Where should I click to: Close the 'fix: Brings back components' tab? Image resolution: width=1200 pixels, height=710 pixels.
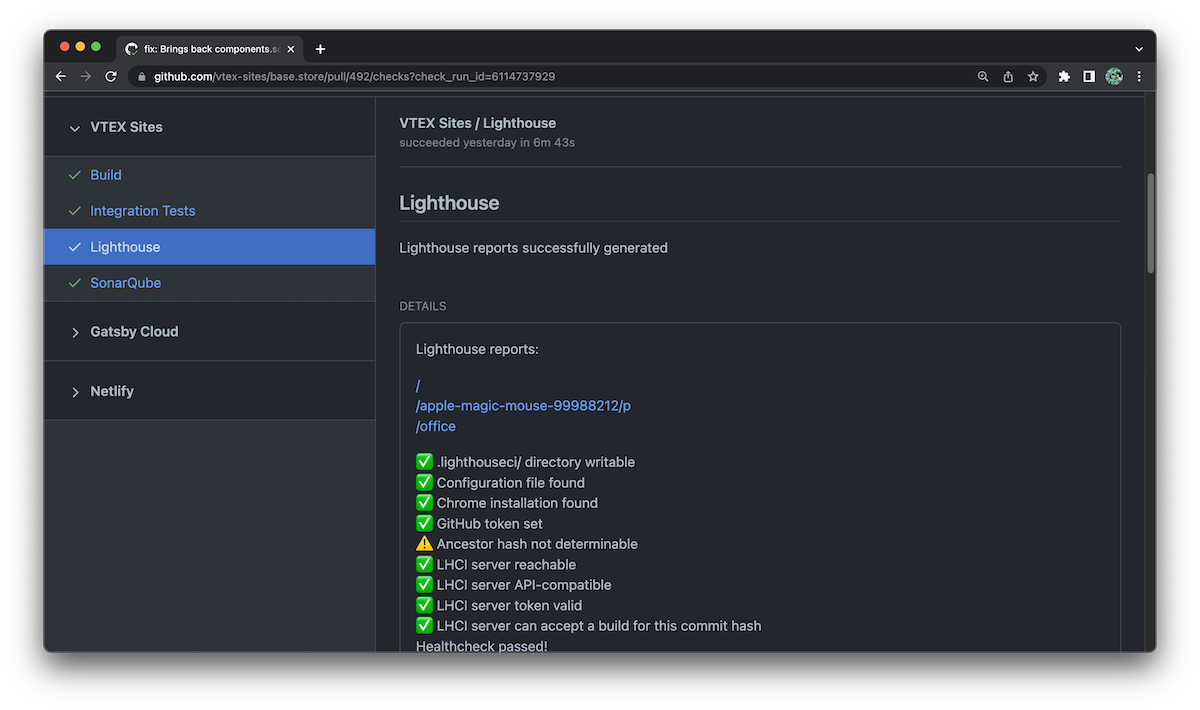(291, 49)
